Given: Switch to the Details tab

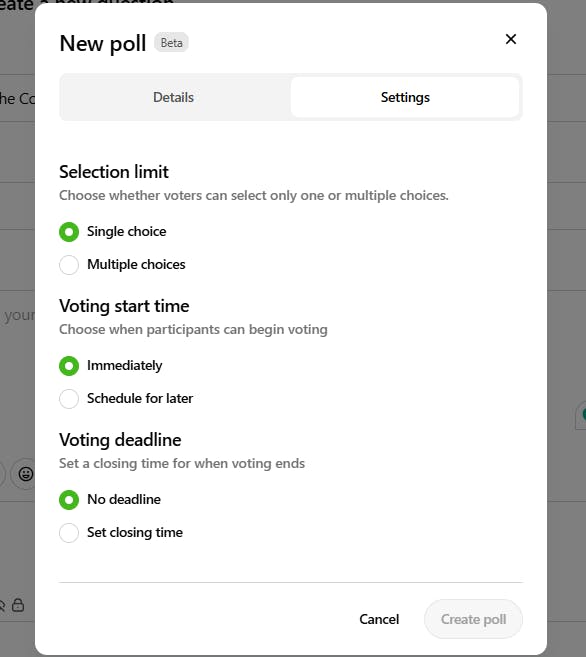Looking at the screenshot, I should click(x=173, y=97).
